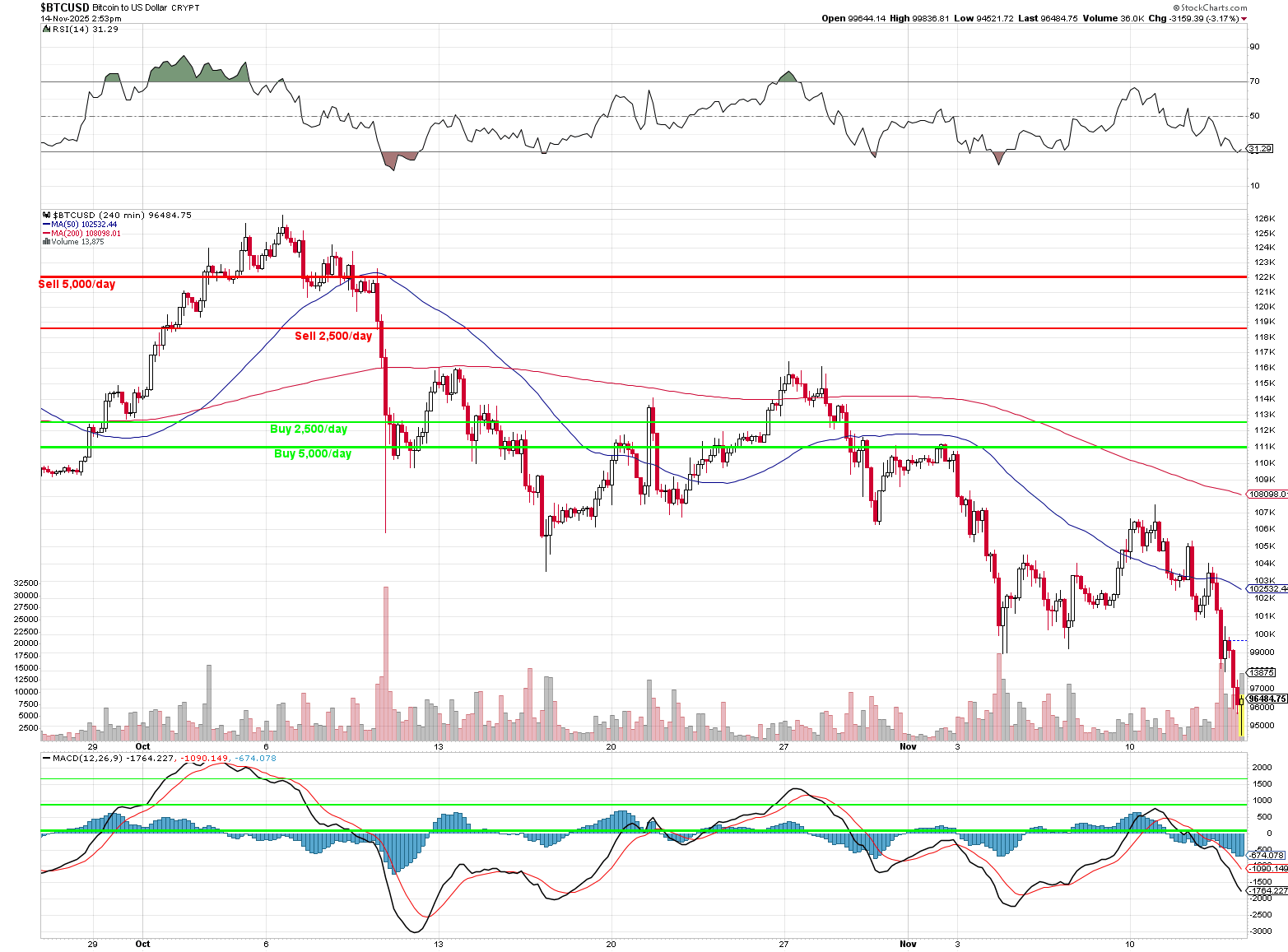Click the MACD(12,26,9) indicator label
Viewport: 1288px width, 952px height.
point(87,758)
